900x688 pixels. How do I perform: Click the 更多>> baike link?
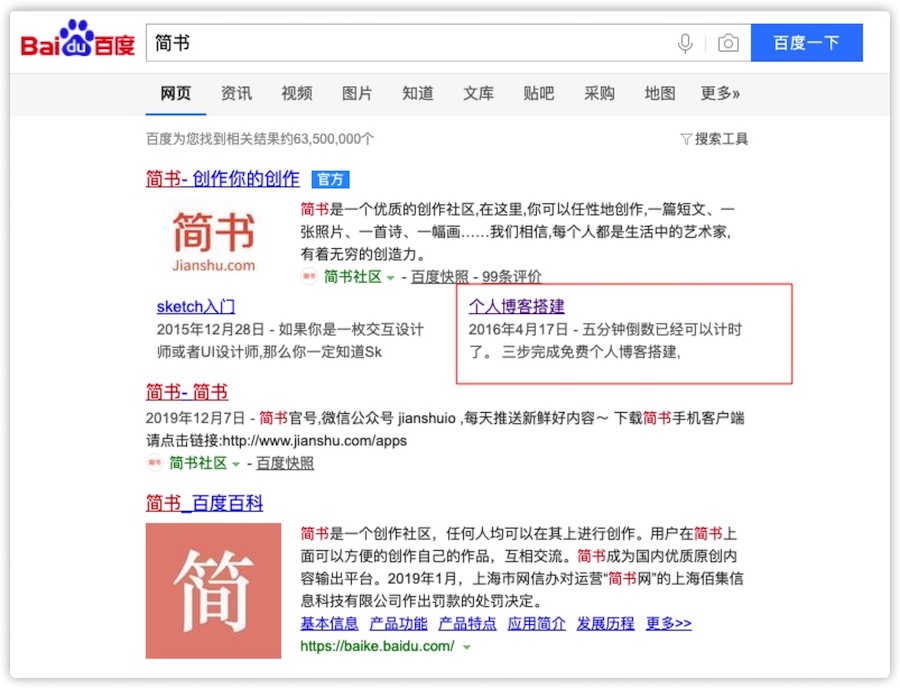pos(669,623)
